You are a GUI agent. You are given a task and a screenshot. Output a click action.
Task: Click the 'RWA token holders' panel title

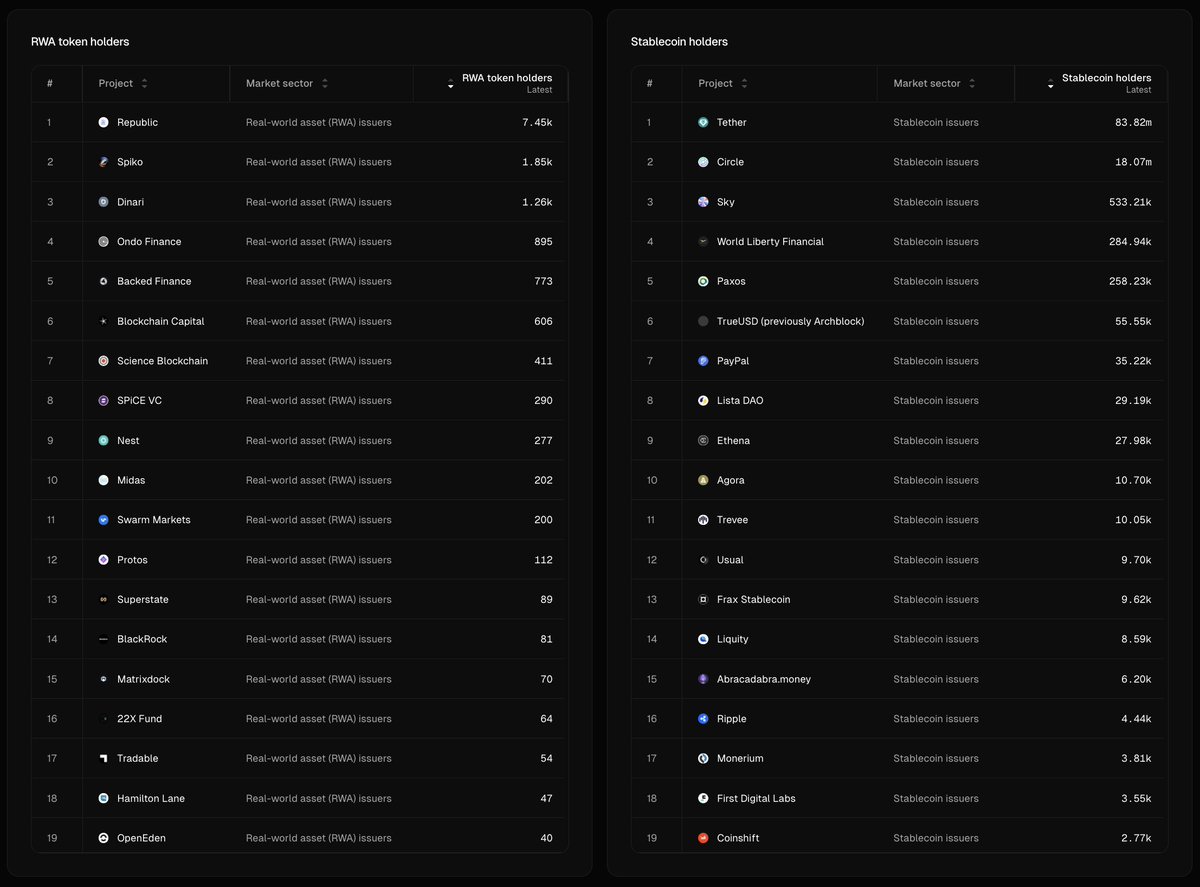tap(80, 42)
